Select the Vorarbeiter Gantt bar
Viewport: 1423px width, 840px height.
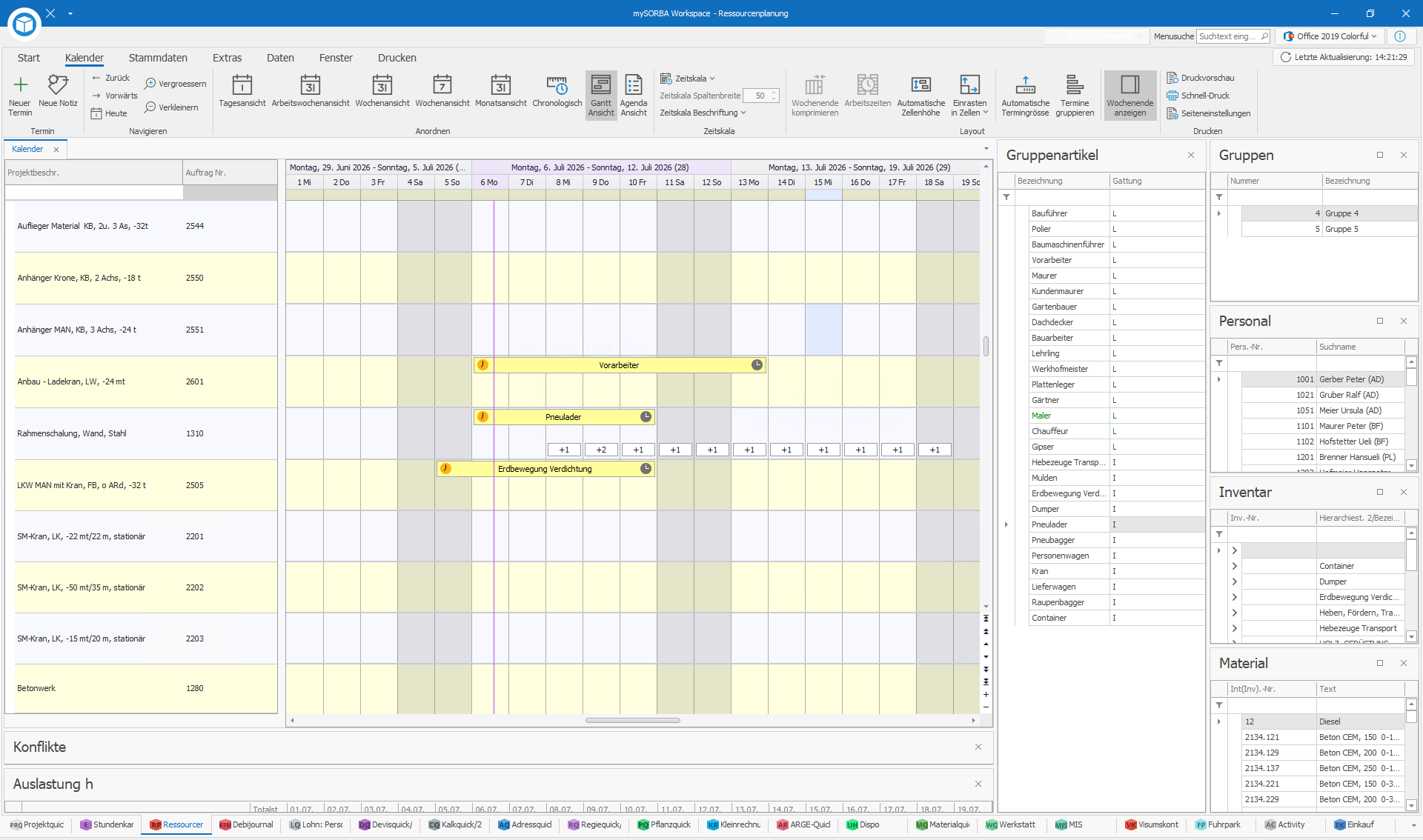click(x=620, y=365)
